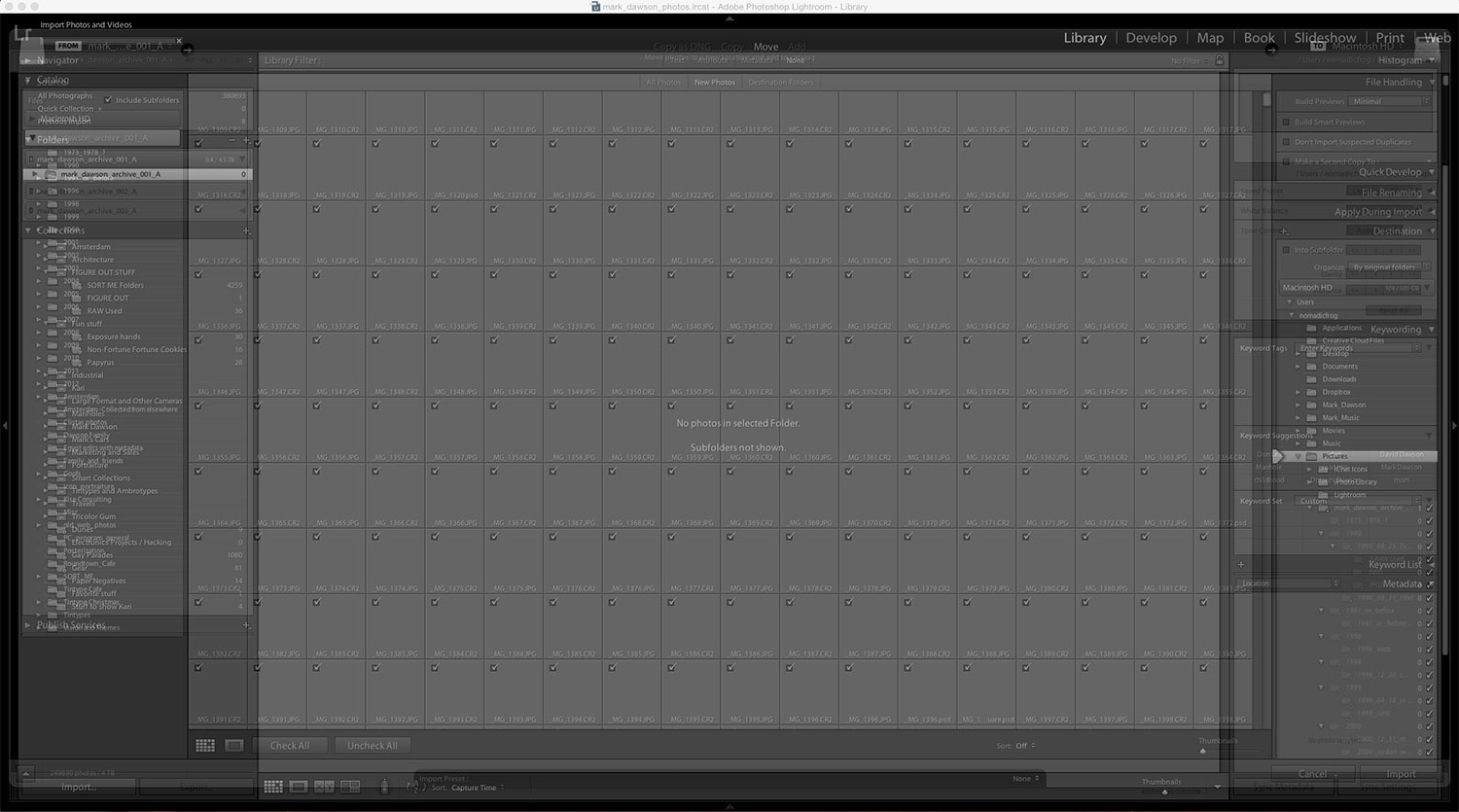Screen dimensions: 1459x812
Task: Pick the Painter spray can tool
Action: 384,786
